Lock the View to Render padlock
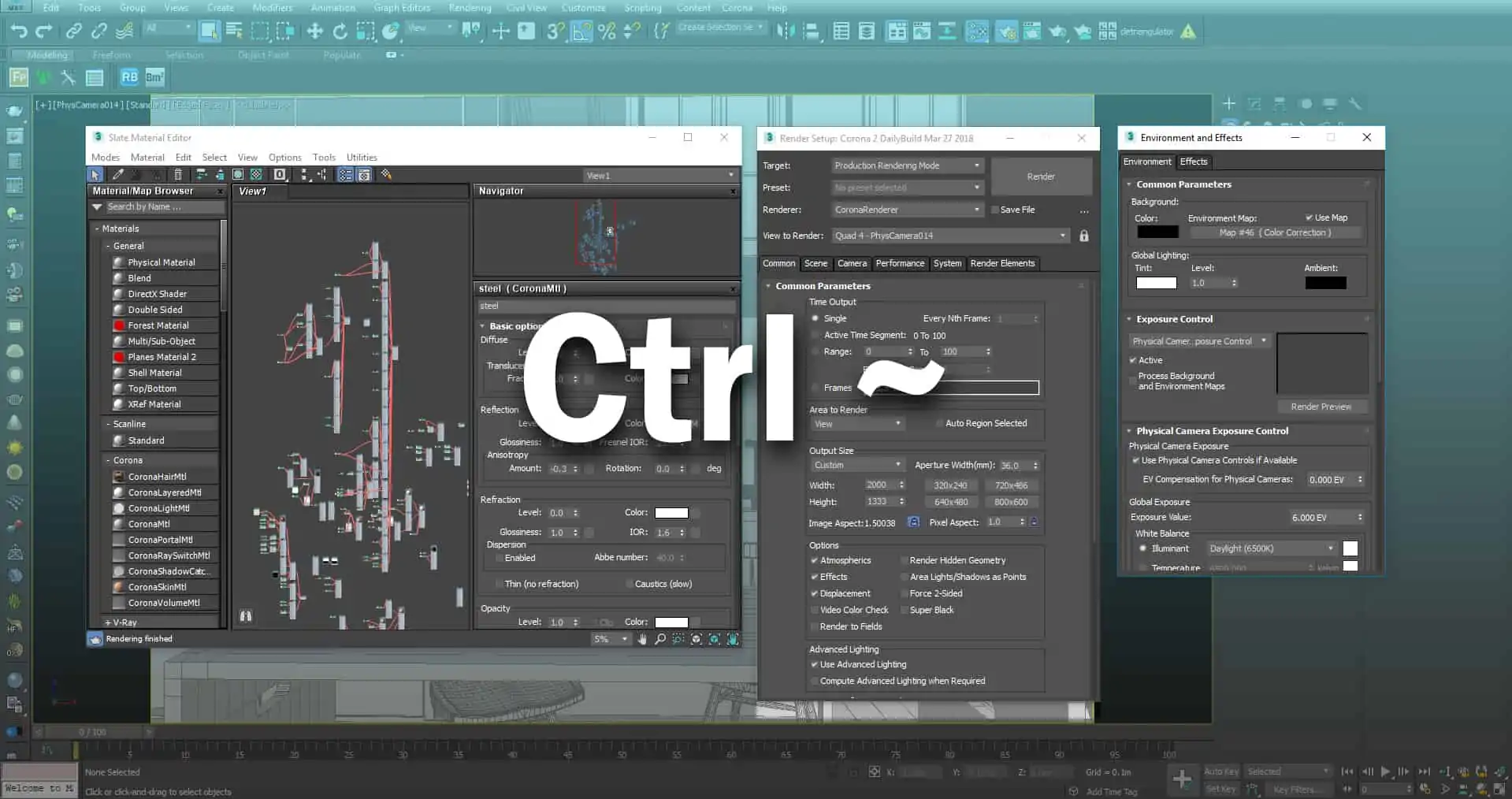Viewport: 1512px width, 799px height. (1083, 236)
